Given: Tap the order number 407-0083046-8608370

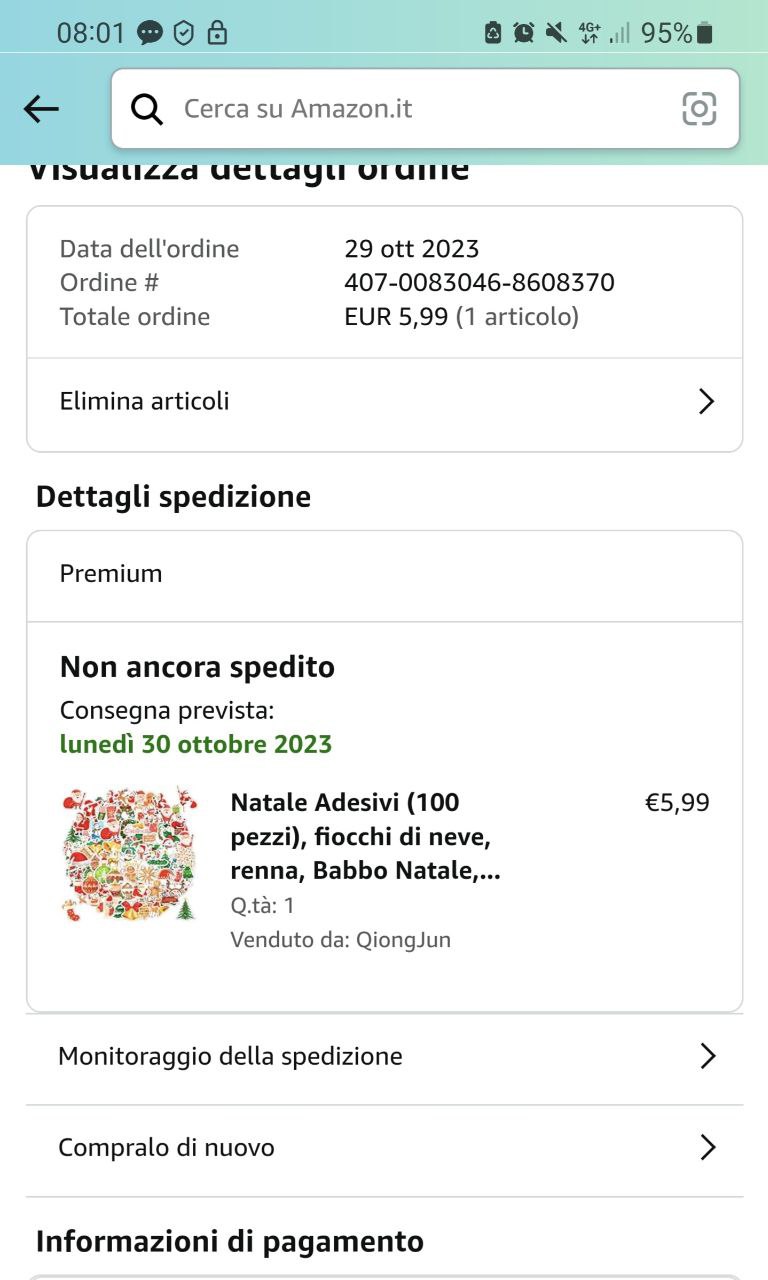Looking at the screenshot, I should pos(479,283).
